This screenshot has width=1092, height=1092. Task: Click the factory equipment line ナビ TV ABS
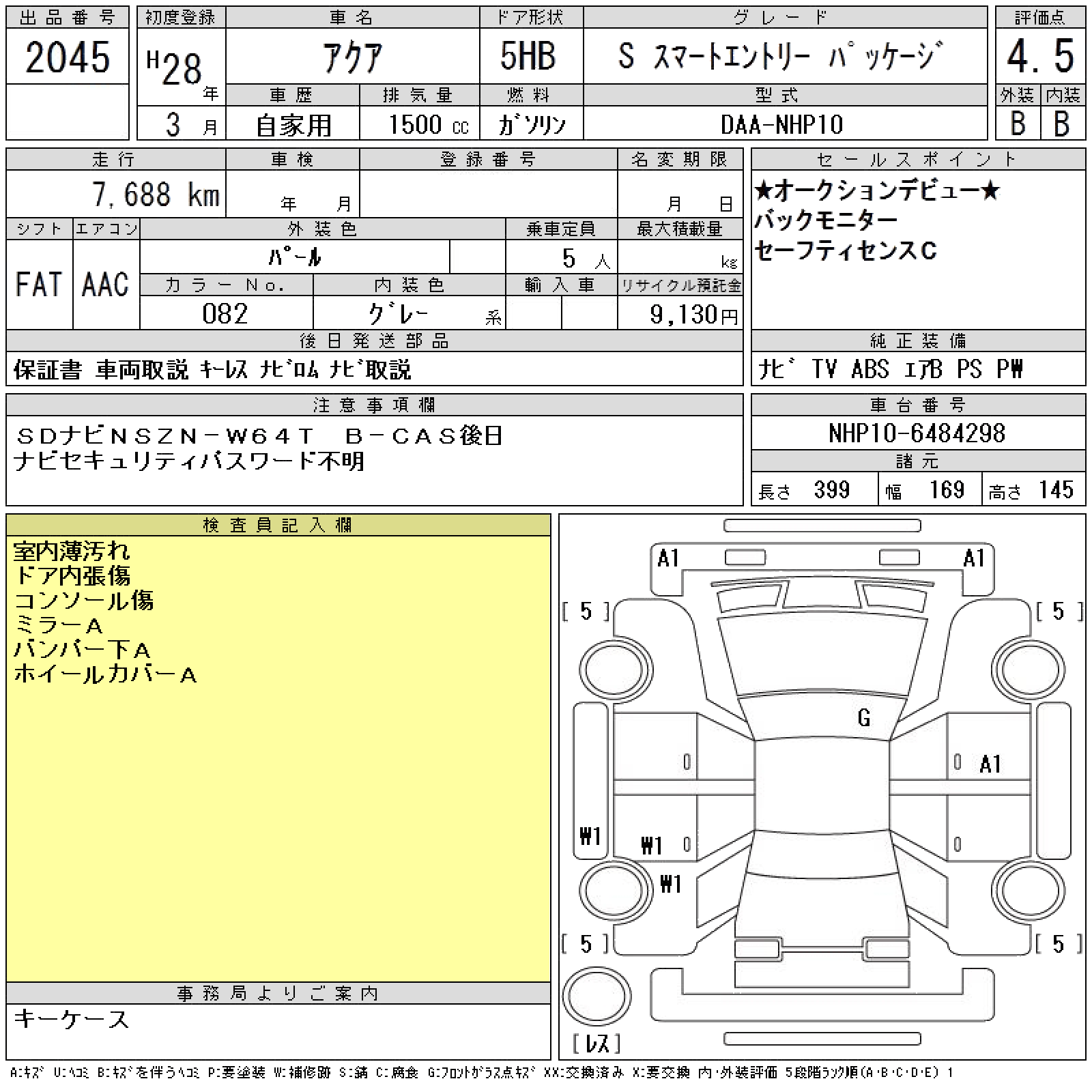(891, 369)
